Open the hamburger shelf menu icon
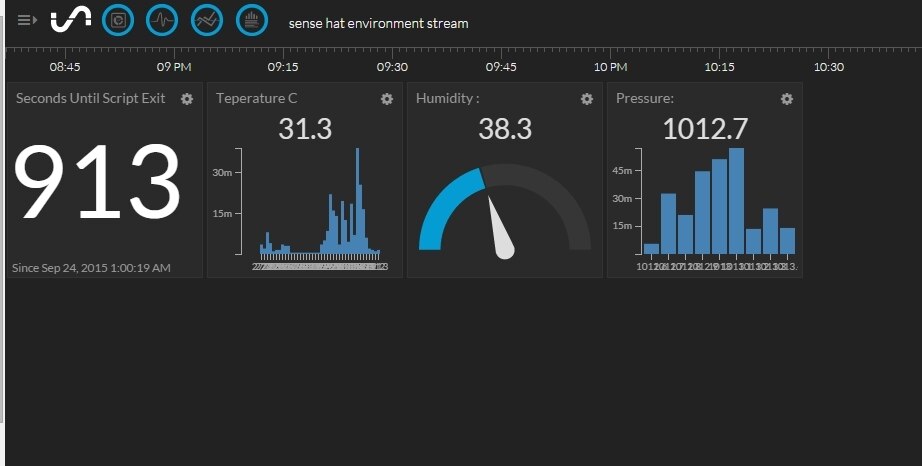The image size is (922, 466). click(x=27, y=20)
